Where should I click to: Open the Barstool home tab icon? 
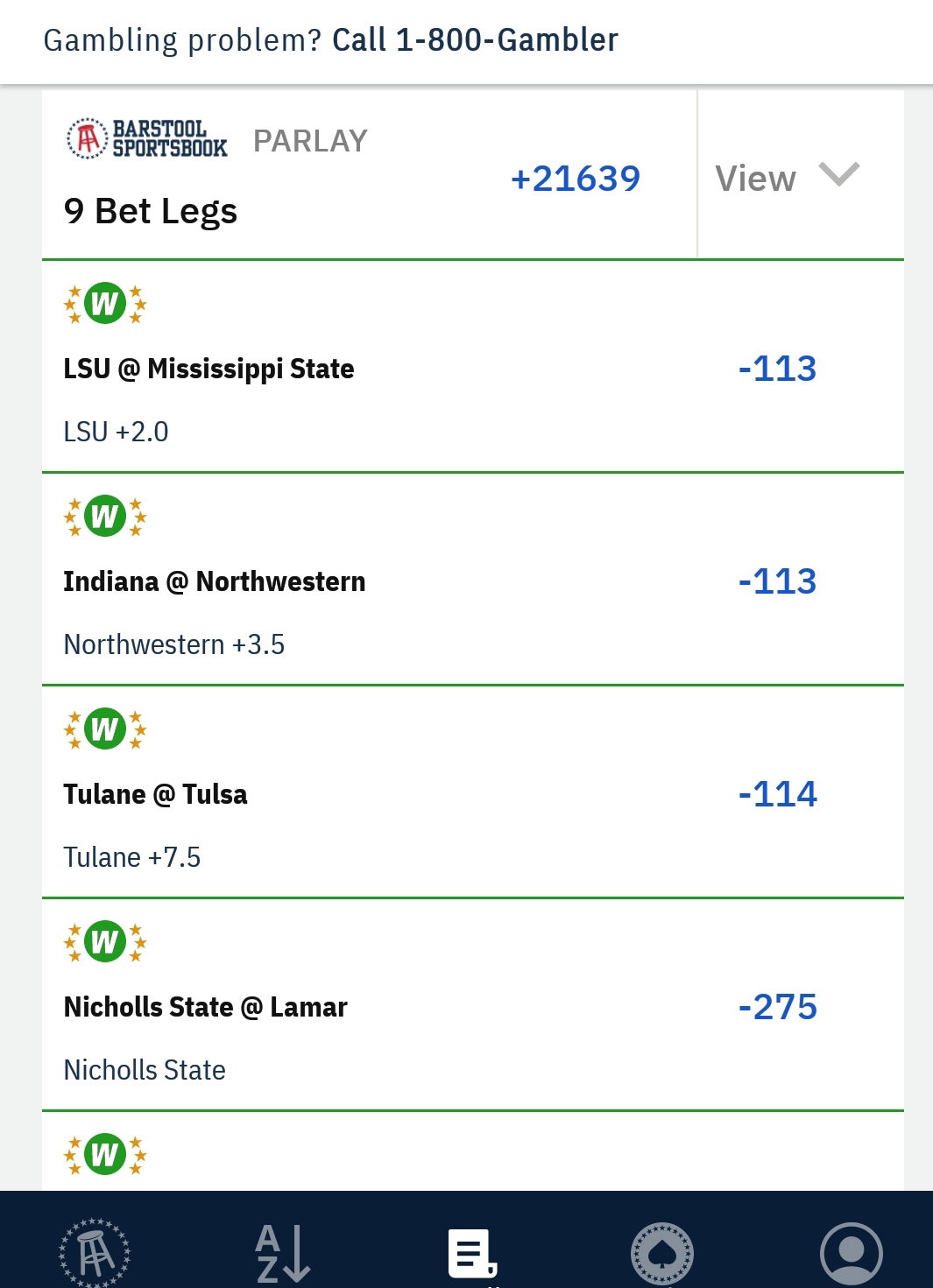tap(95, 1252)
